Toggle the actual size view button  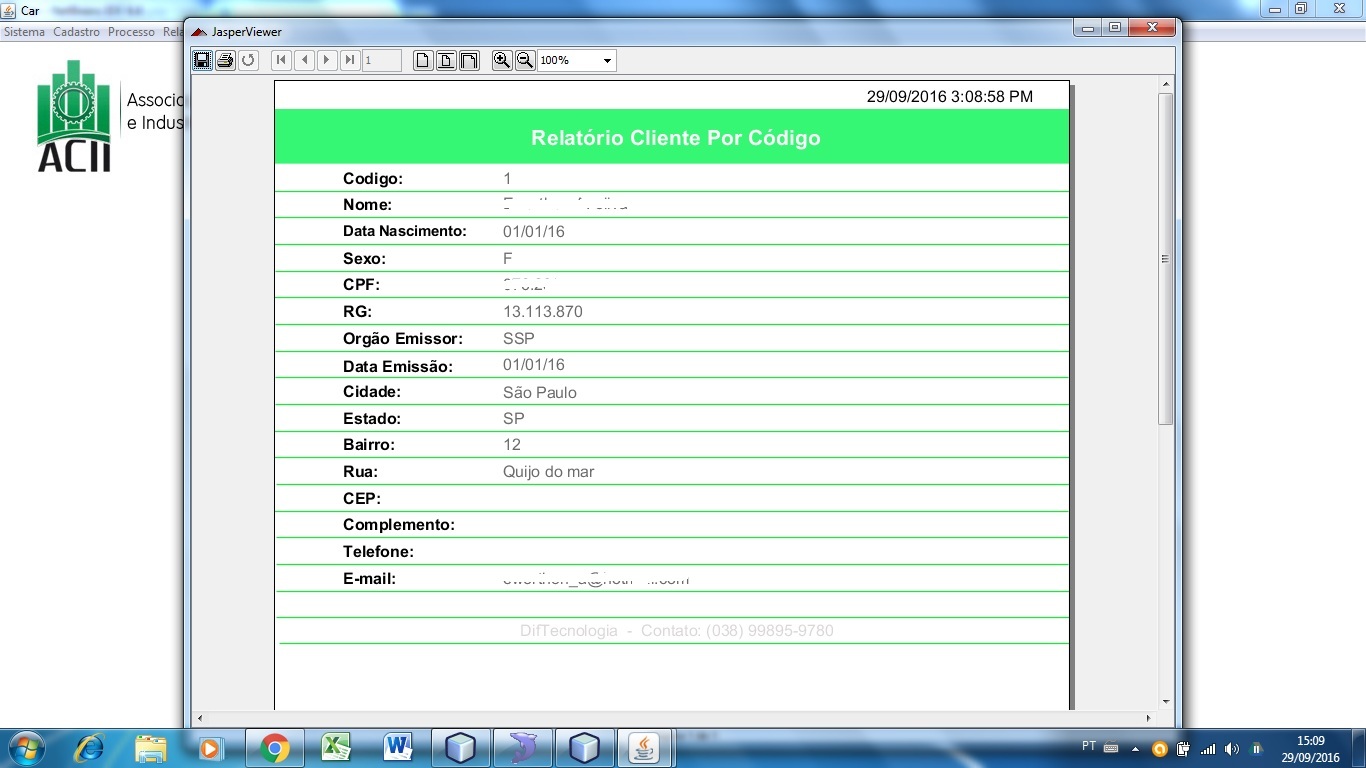tap(423, 60)
